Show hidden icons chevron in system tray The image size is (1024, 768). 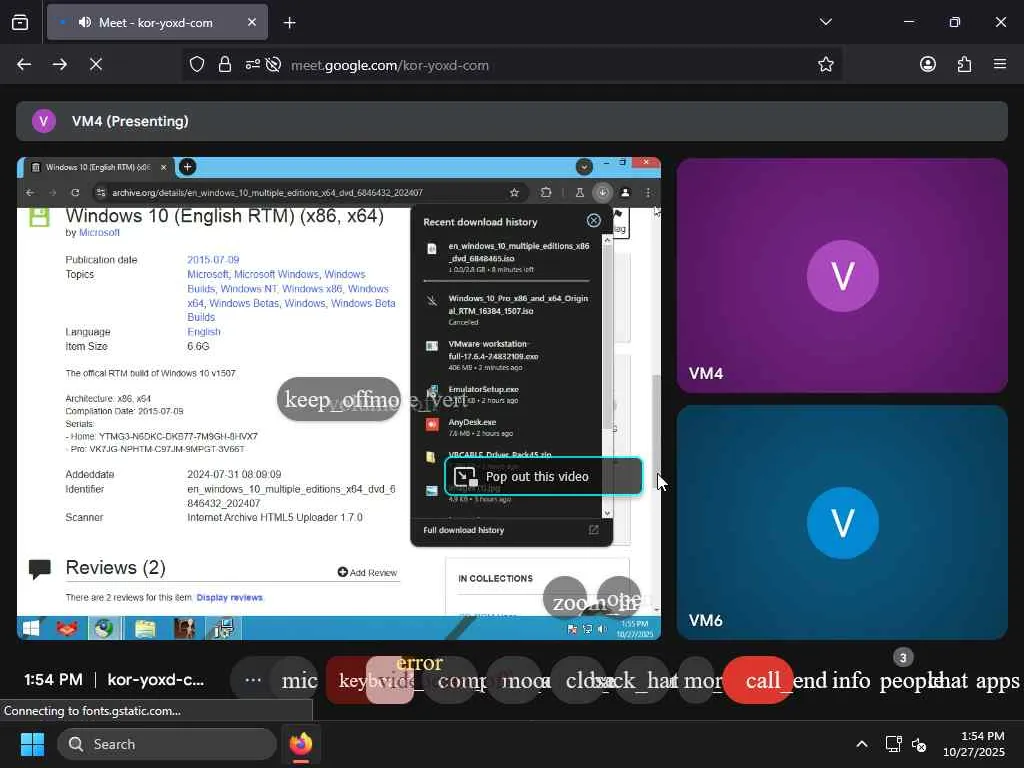click(862, 744)
